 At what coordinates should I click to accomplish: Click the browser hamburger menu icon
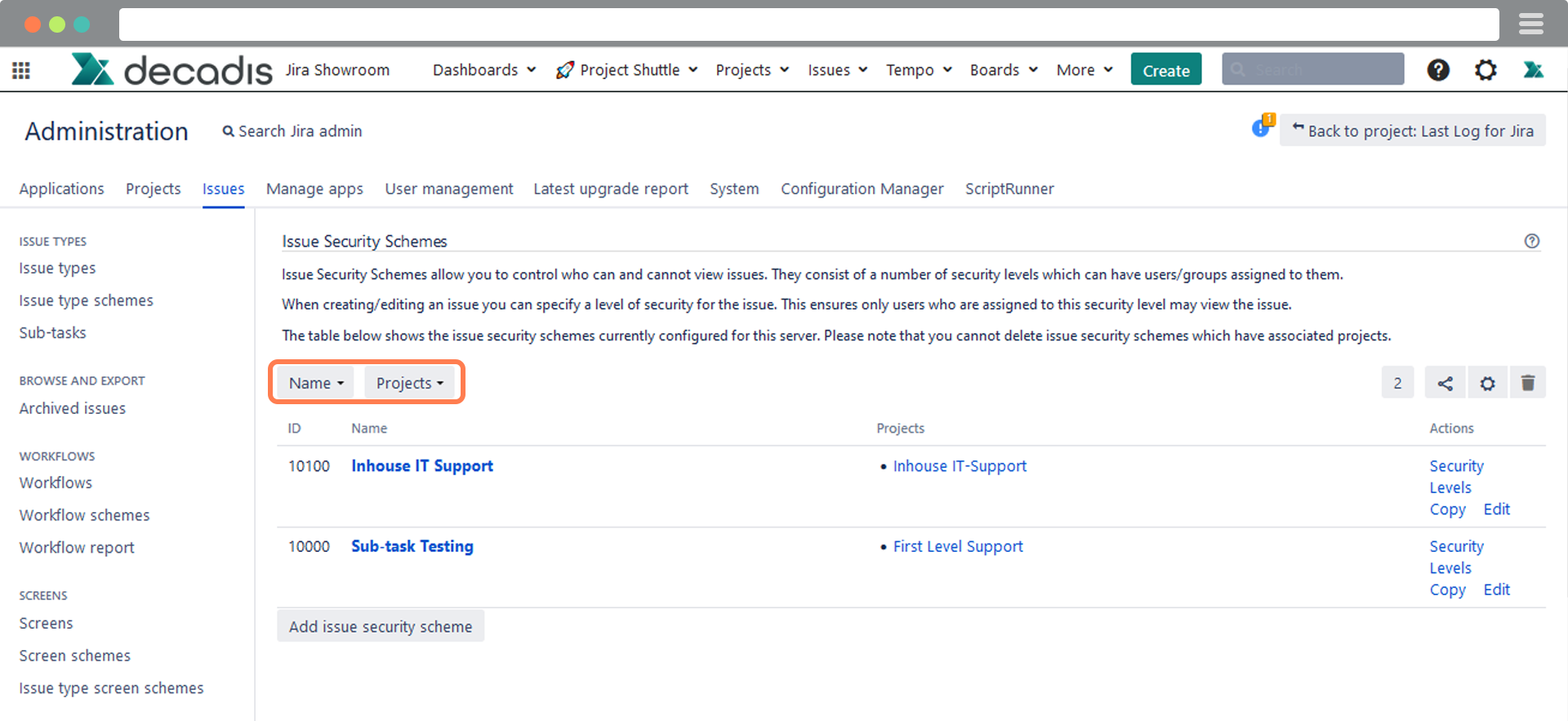(x=1530, y=24)
